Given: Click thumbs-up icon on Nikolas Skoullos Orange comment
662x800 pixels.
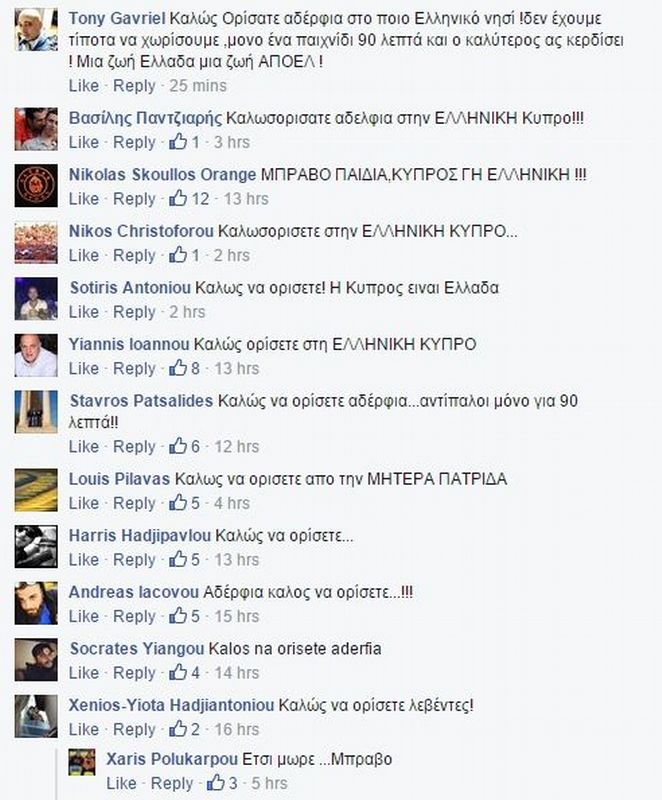Looking at the screenshot, I should [x=178, y=198].
